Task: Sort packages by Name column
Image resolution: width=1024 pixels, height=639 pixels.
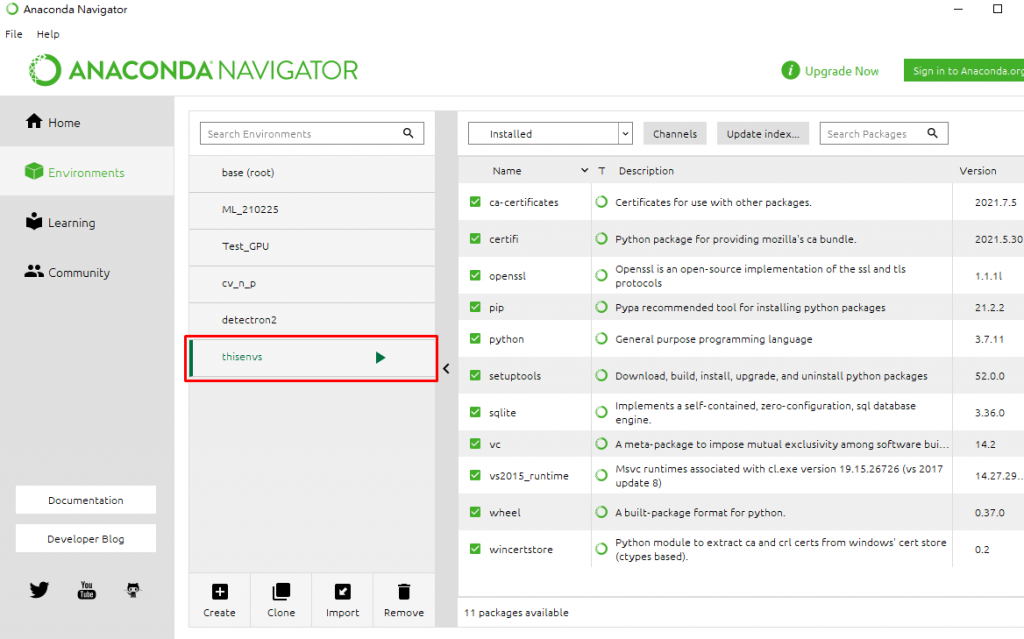Action: (x=507, y=171)
